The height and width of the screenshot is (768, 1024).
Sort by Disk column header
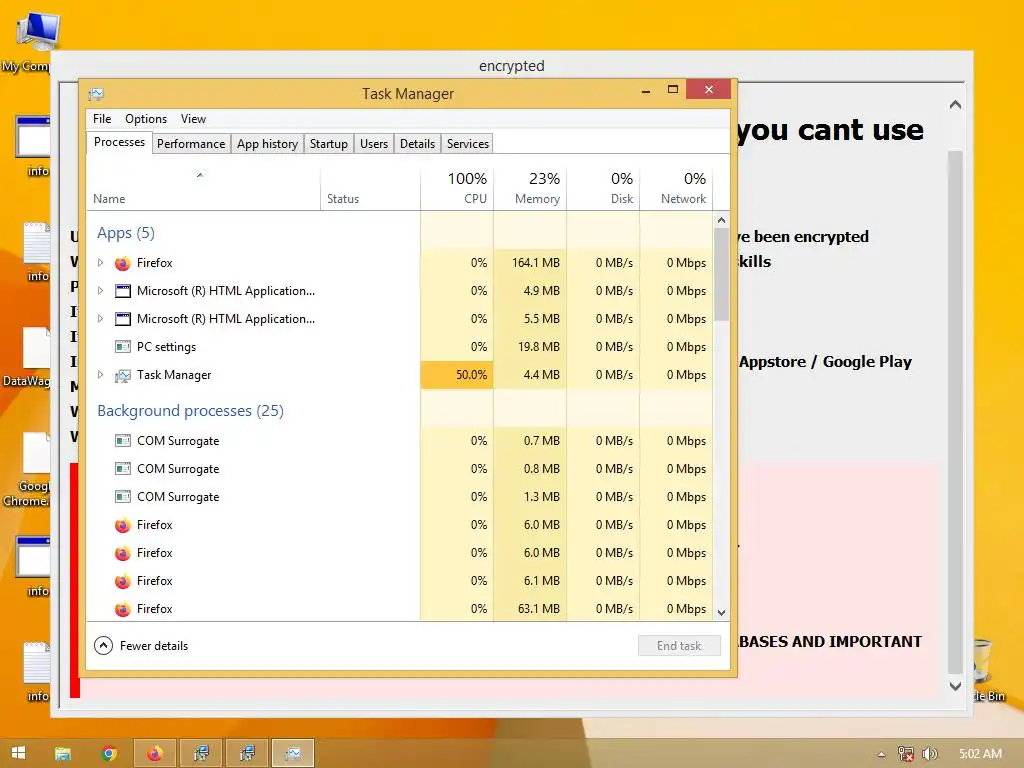603,189
